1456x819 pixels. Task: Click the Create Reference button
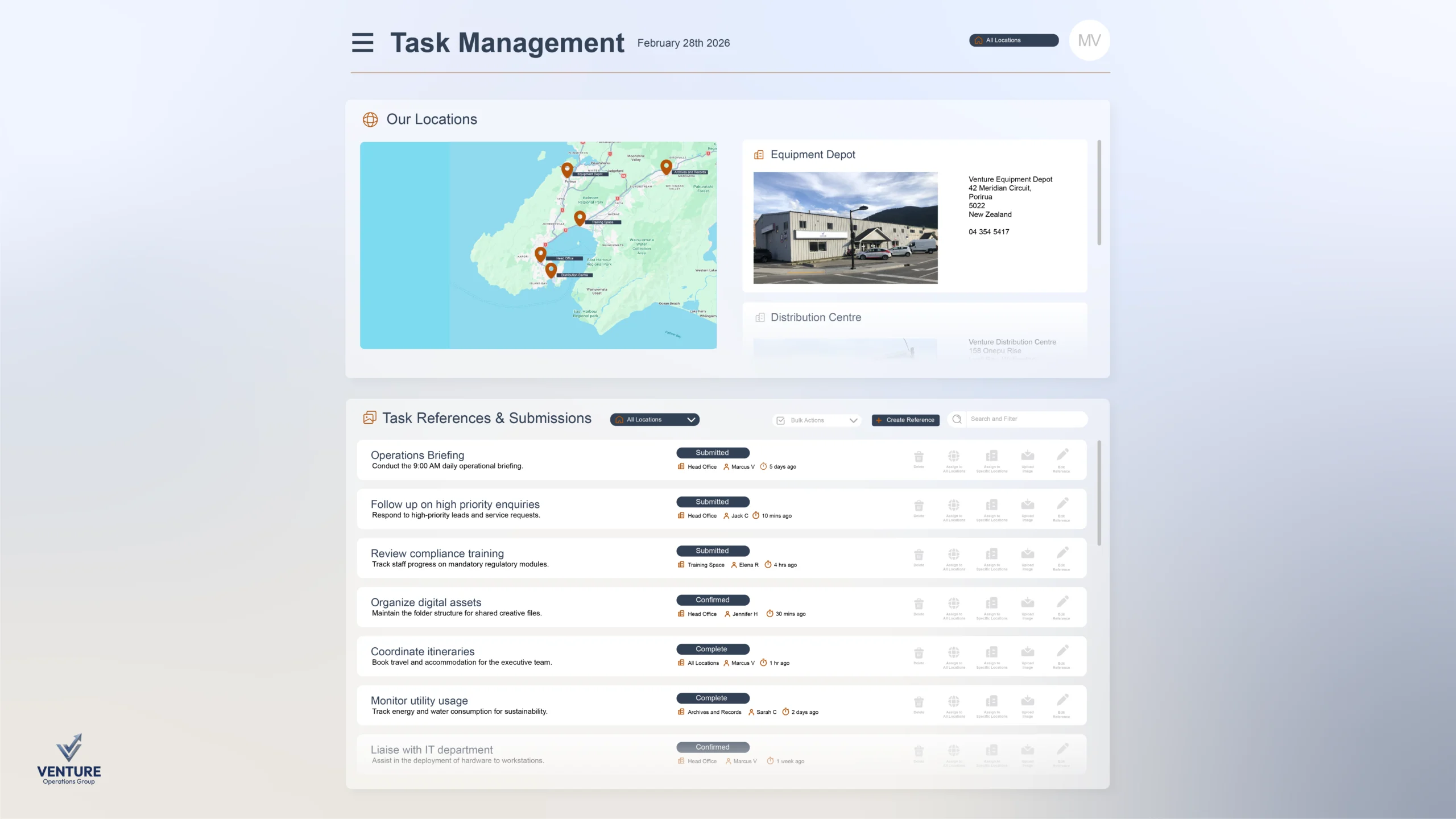click(x=905, y=420)
